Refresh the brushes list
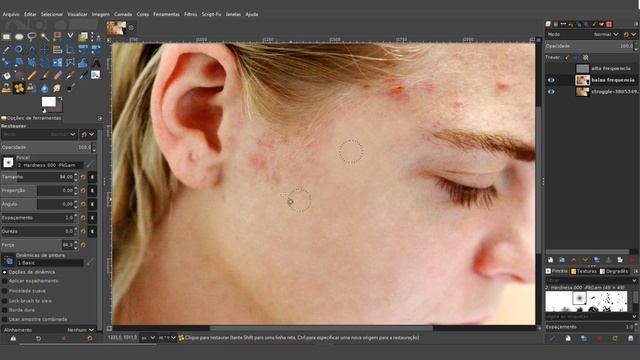 pos(615,338)
